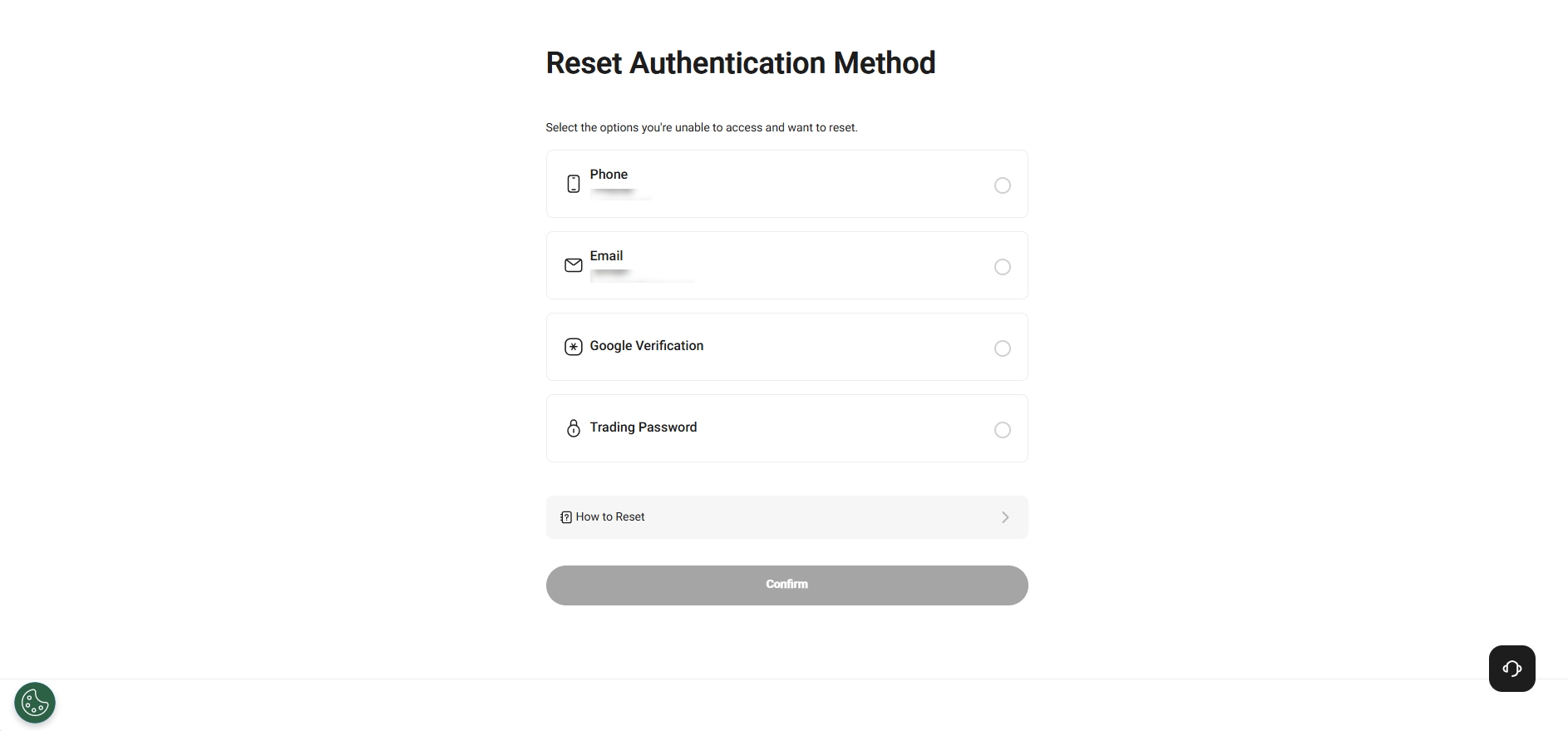Click the phone device icon
The width and height of the screenshot is (1568, 731).
573,184
